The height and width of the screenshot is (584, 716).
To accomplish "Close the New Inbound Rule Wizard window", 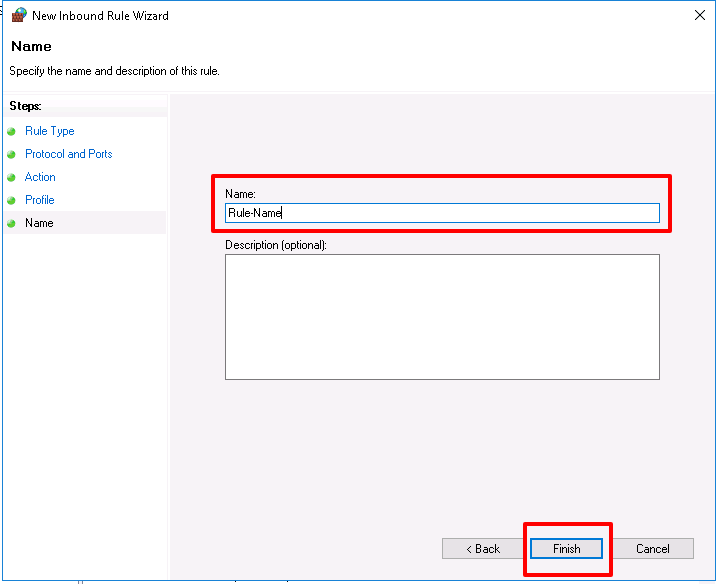I will 700,15.
